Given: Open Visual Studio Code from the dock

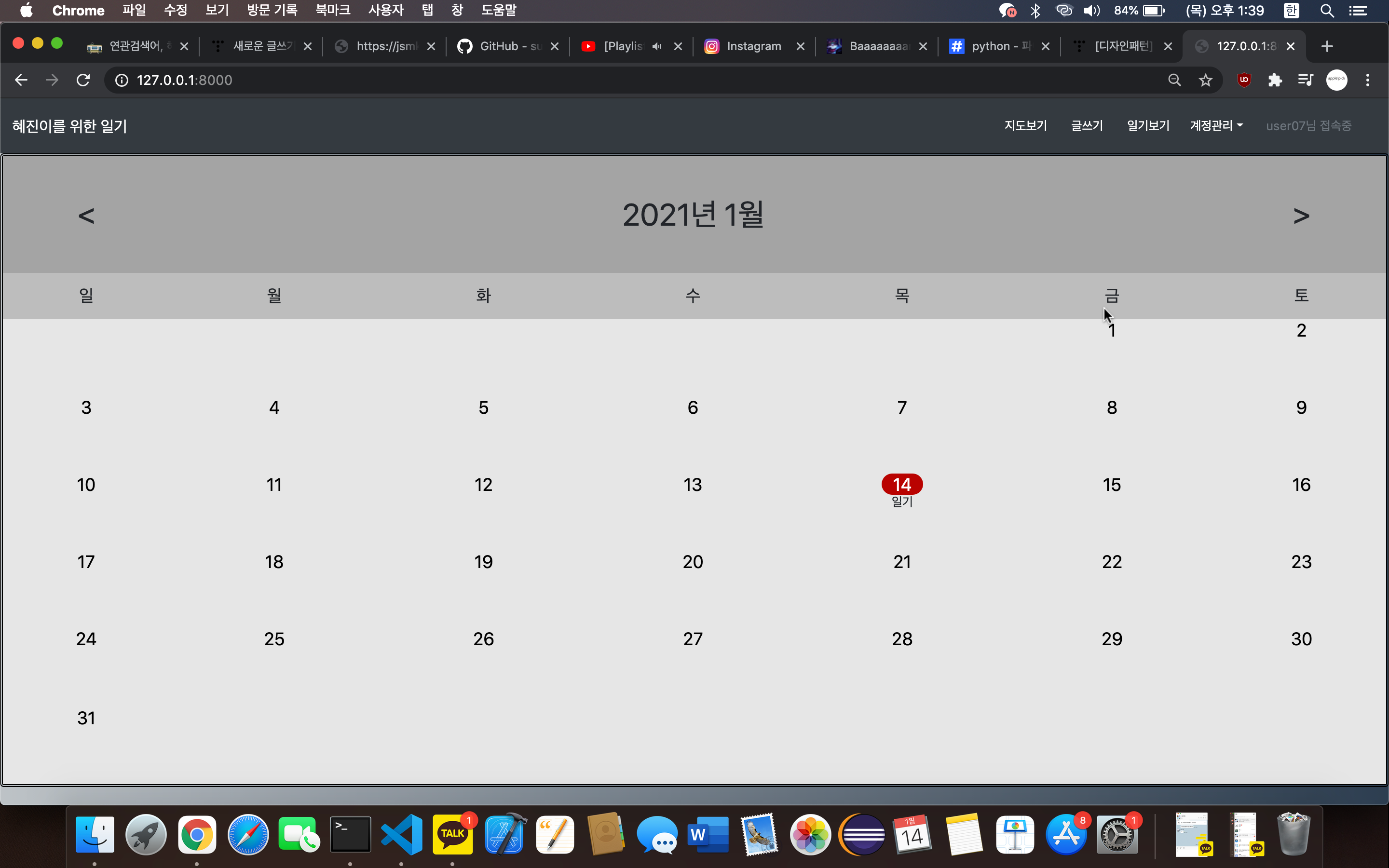Looking at the screenshot, I should (x=402, y=834).
